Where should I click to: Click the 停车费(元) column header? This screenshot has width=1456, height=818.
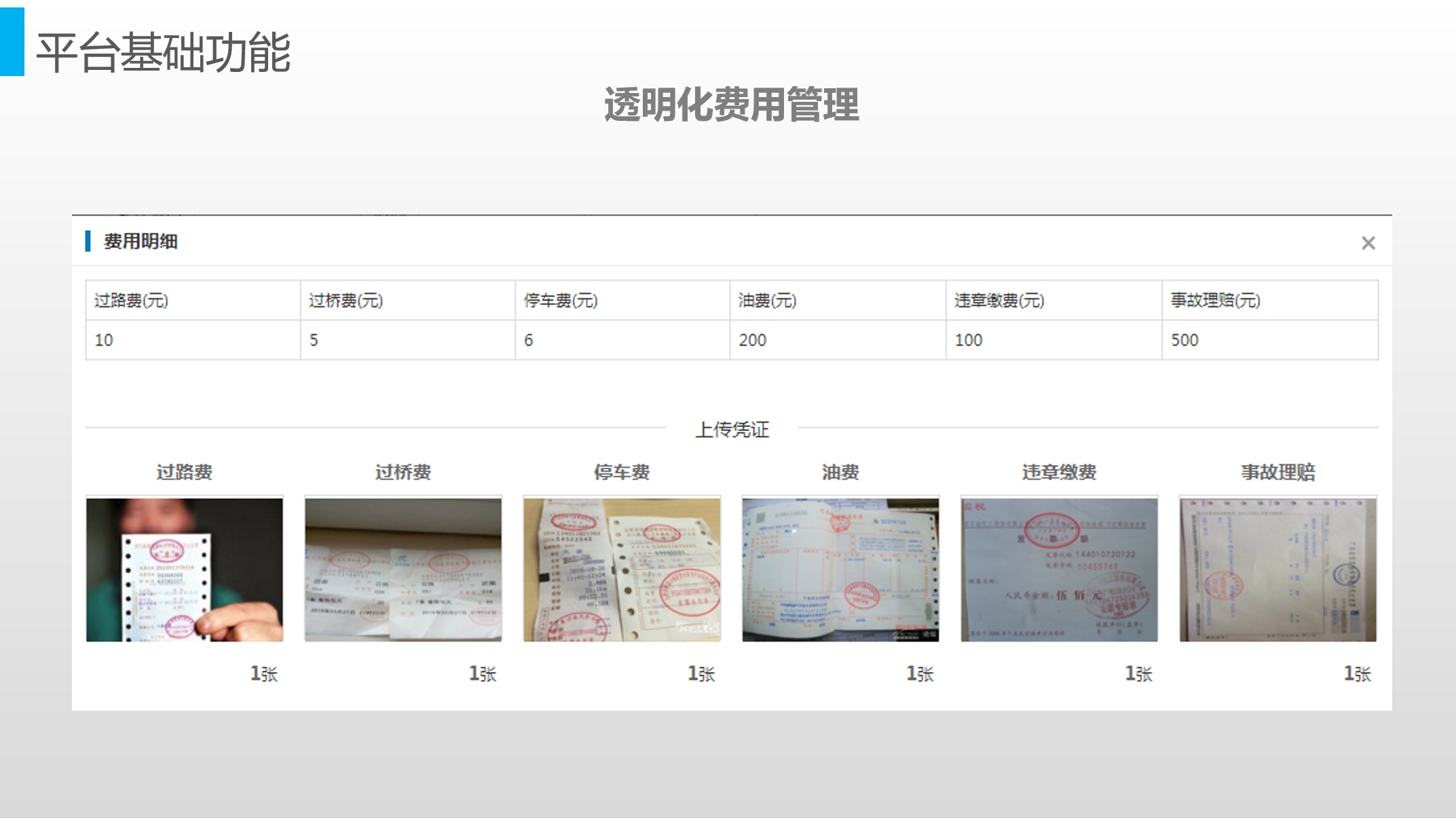(561, 301)
